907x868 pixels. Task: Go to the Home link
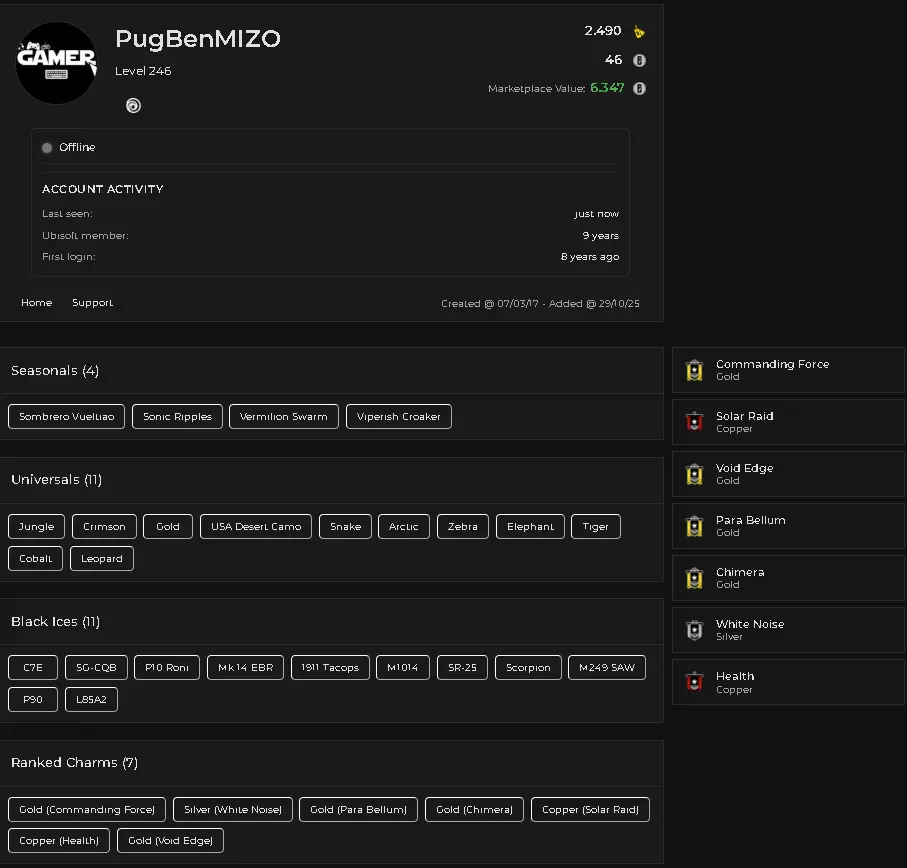[x=36, y=303]
